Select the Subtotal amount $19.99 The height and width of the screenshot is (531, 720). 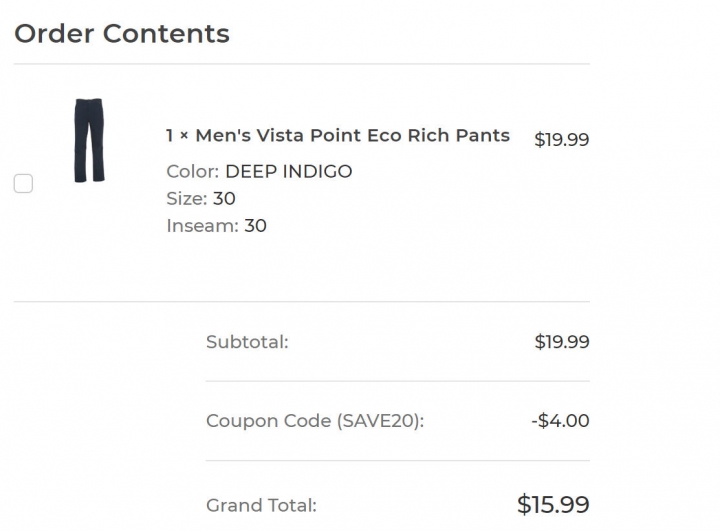tap(562, 342)
